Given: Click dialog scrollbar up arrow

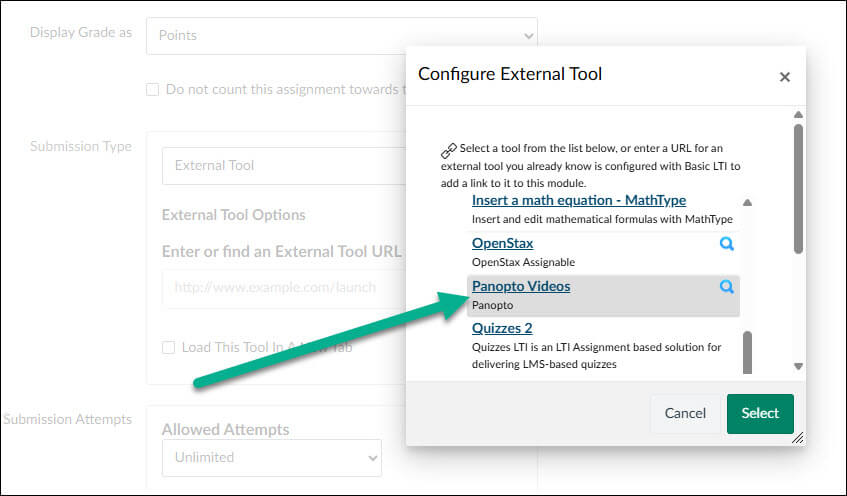Looking at the screenshot, I should (x=798, y=115).
